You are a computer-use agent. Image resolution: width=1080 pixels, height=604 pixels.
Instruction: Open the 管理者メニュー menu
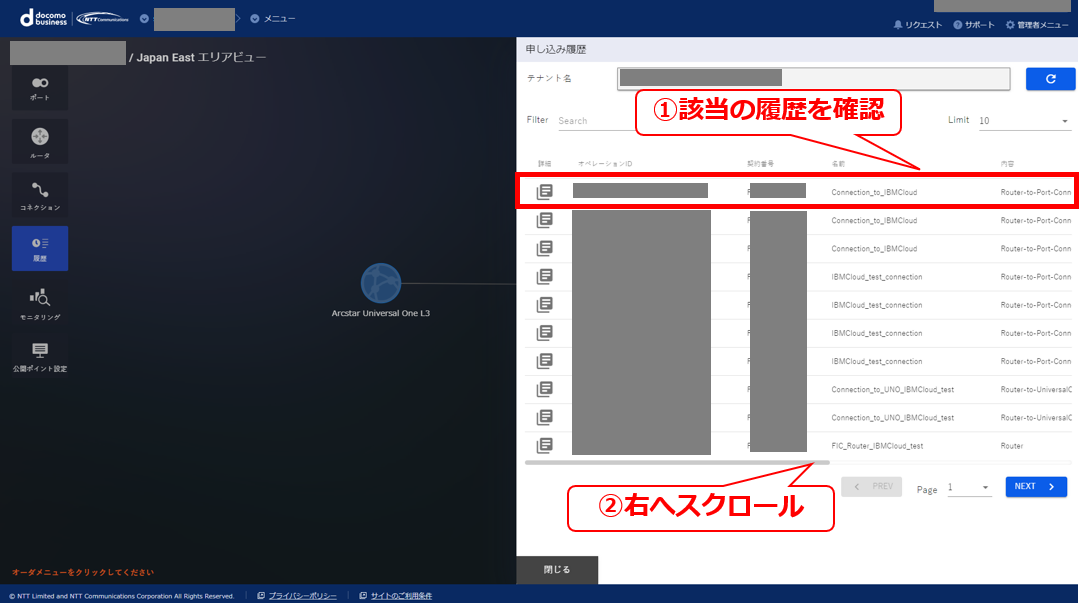coord(1037,25)
